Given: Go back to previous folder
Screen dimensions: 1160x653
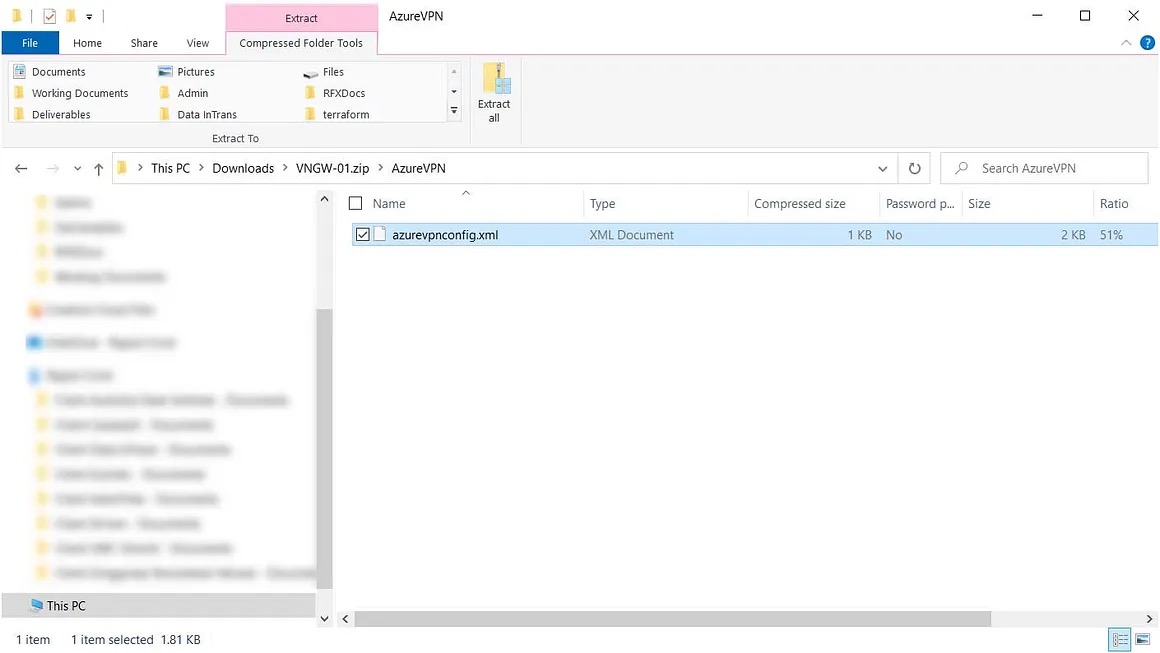Looking at the screenshot, I should (x=21, y=169).
